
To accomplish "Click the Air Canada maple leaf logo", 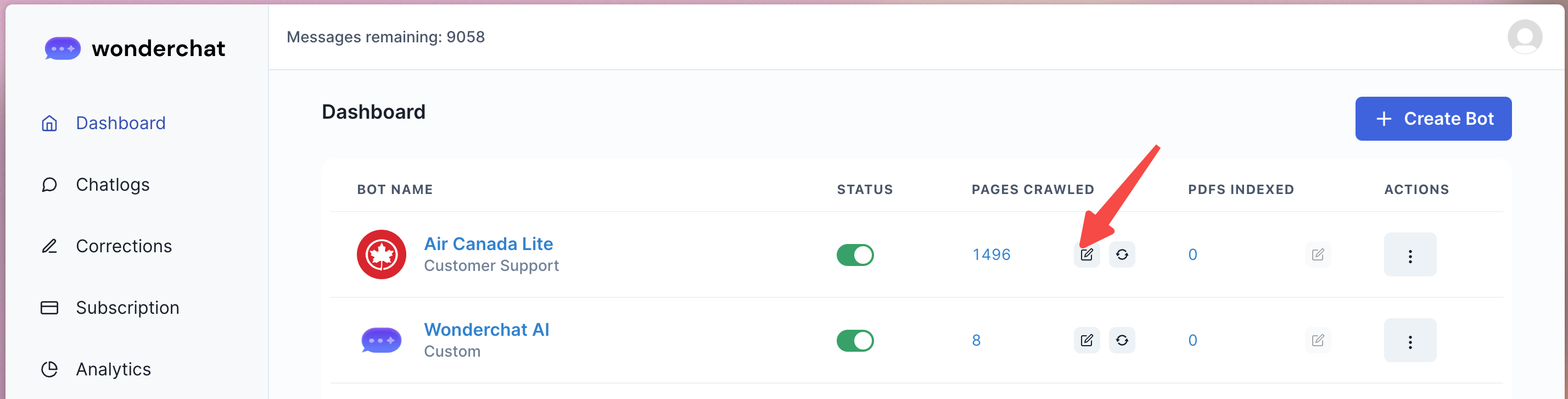I will coord(382,254).
